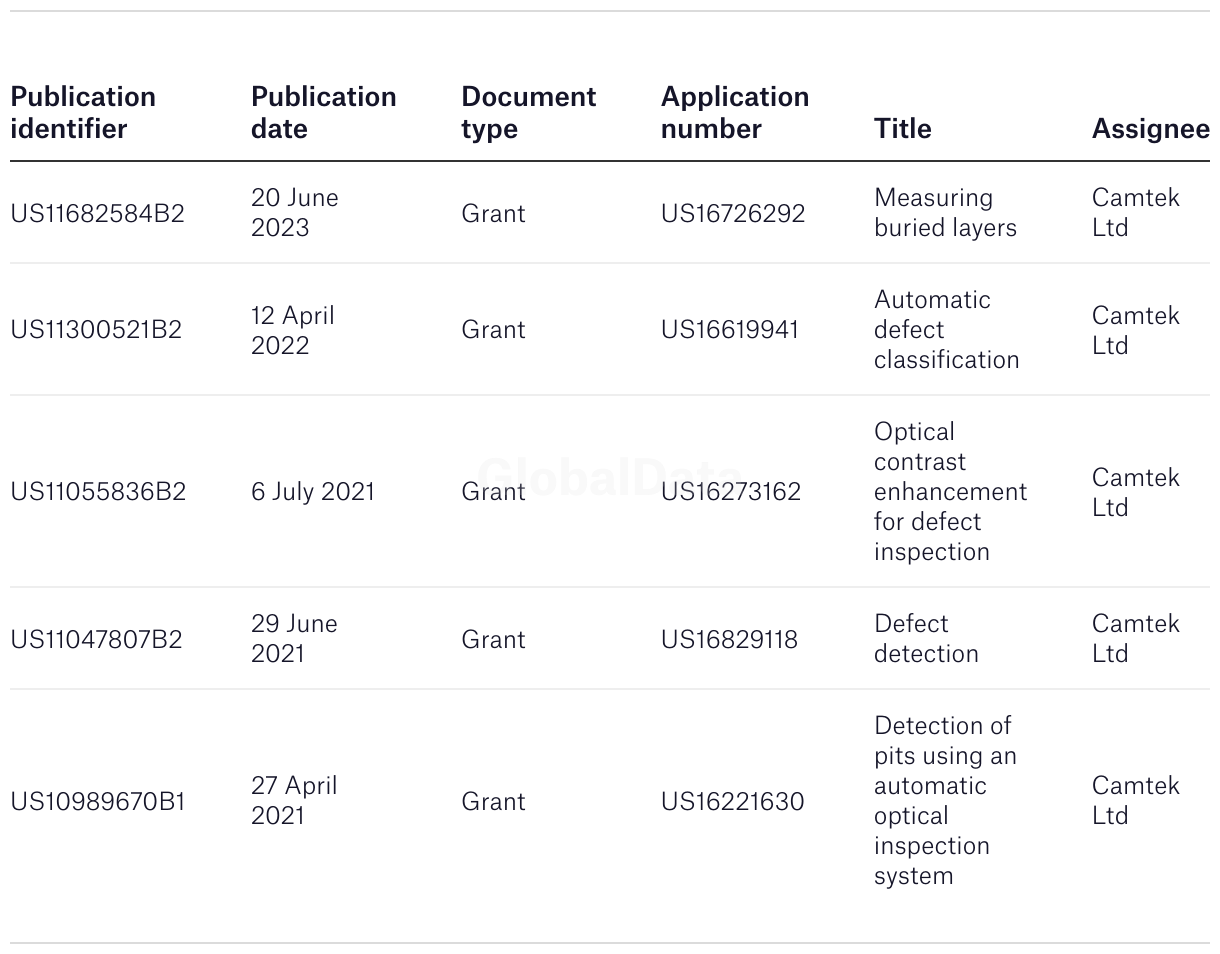Image resolution: width=1220 pixels, height=954 pixels.
Task: Select publication identifier US11682584B2
Action: (97, 213)
